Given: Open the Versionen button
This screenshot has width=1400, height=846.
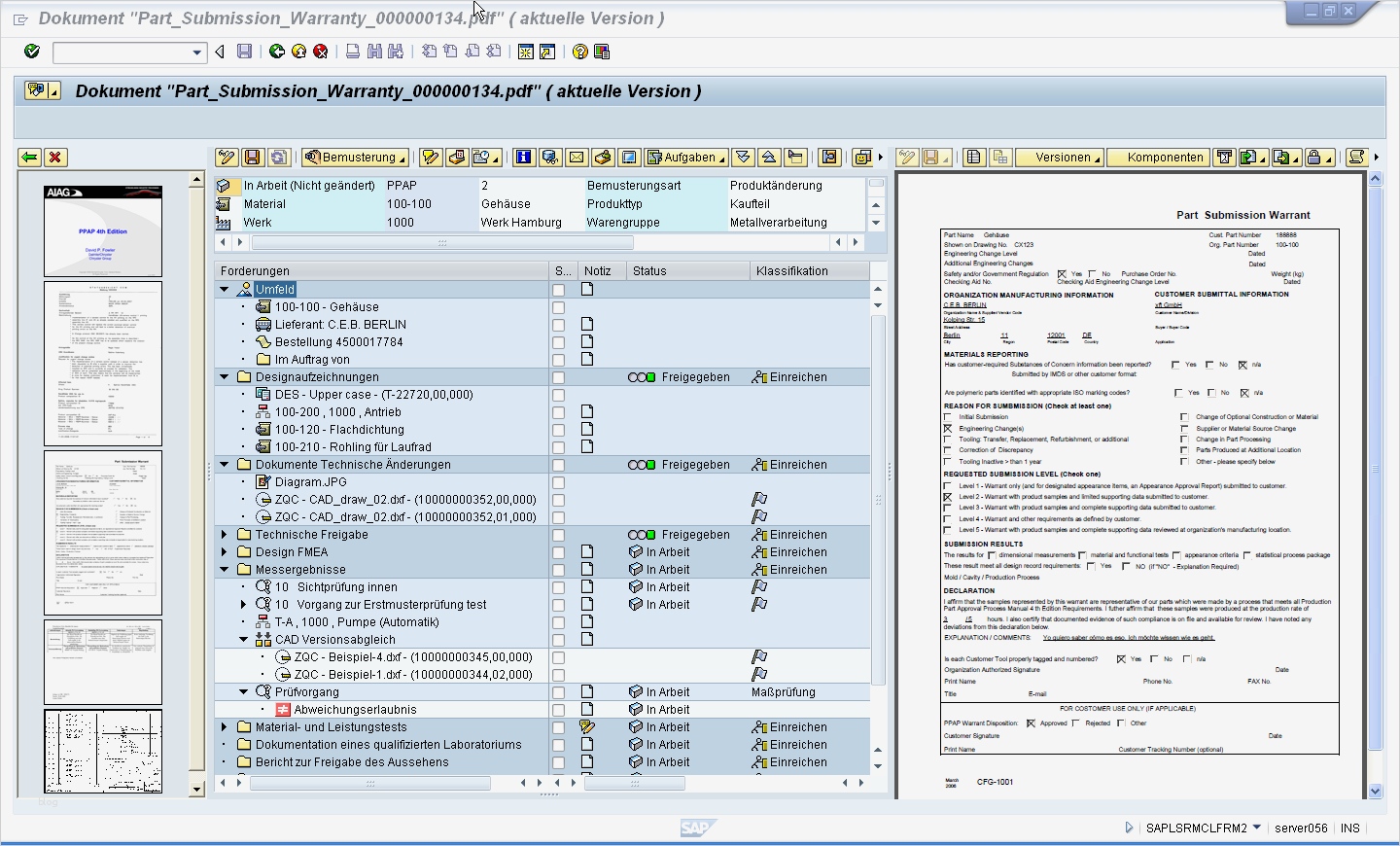Looking at the screenshot, I should pos(1064,158).
